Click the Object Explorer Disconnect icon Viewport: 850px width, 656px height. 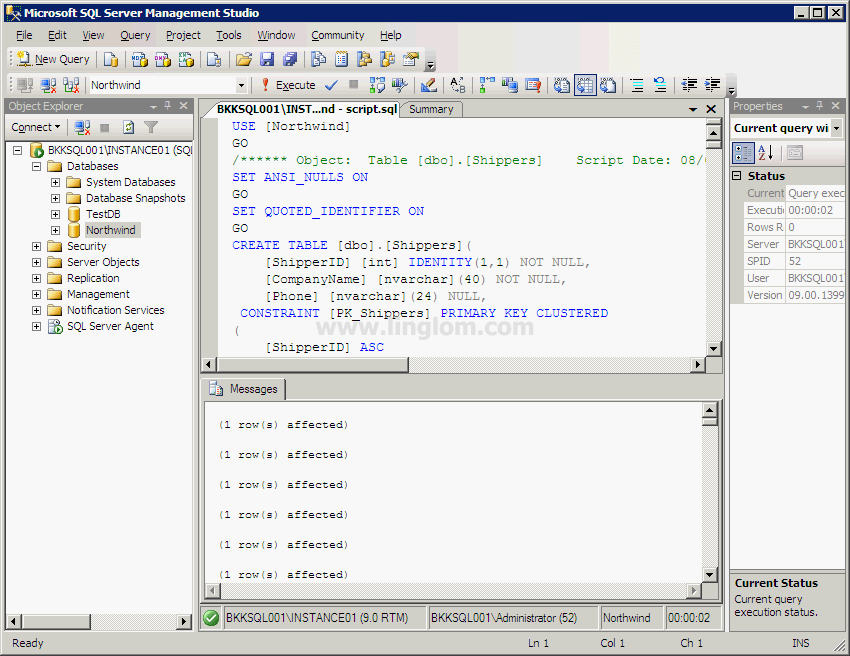82,127
